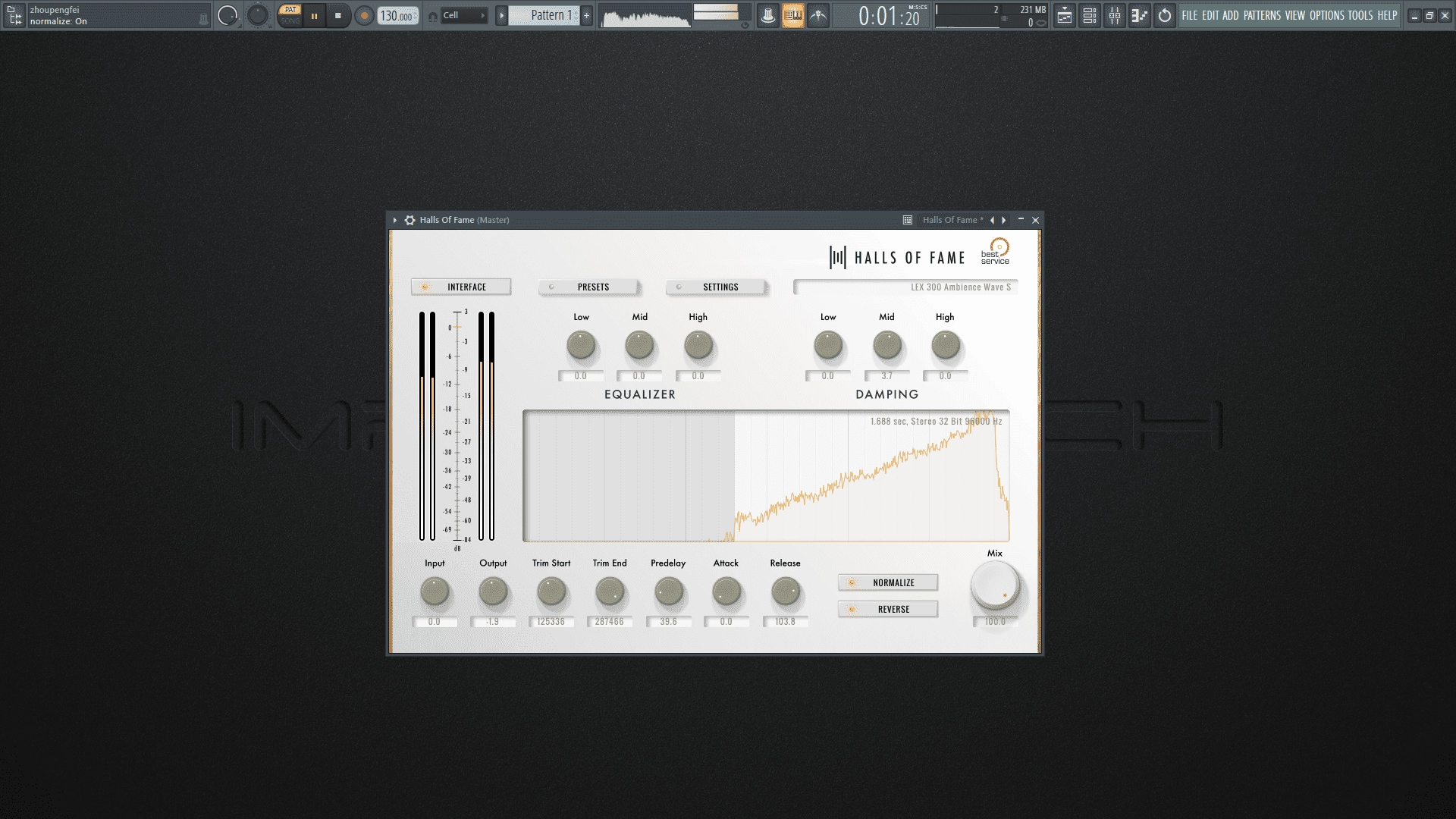The width and height of the screenshot is (1456, 819).
Task: Click the Attack knob
Action: [726, 591]
